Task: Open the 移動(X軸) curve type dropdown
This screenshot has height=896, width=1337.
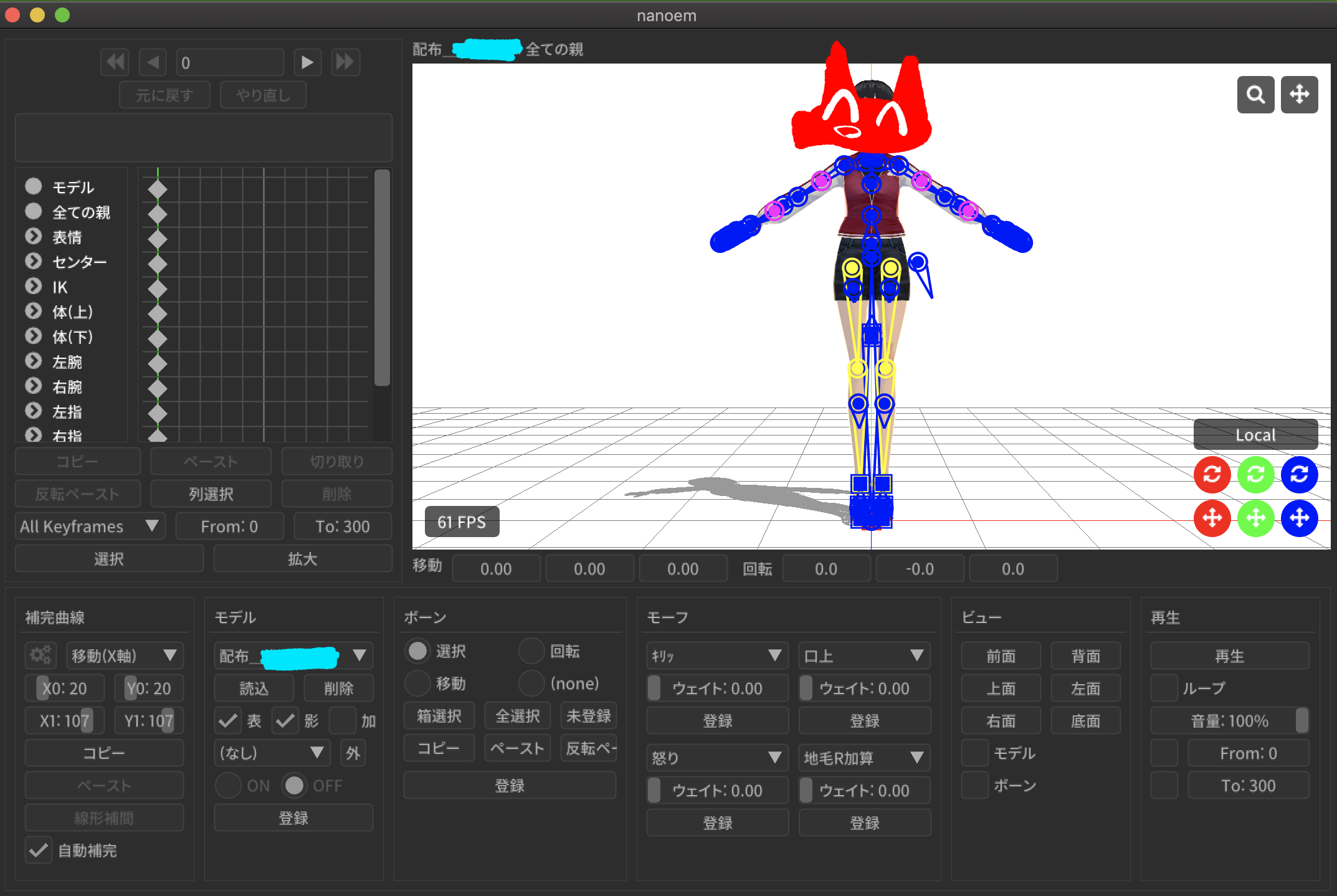Action: (x=125, y=655)
